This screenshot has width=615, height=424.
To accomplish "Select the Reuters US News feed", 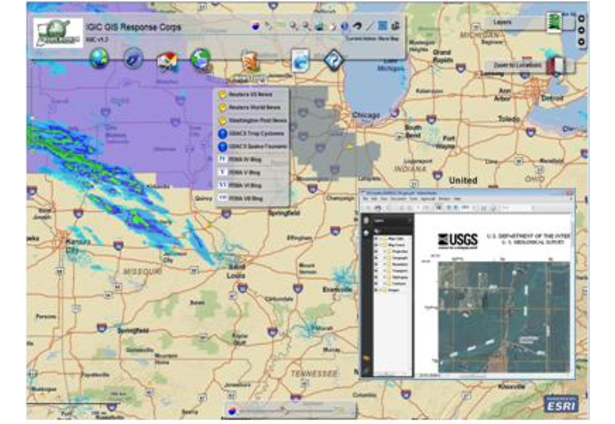I will (x=252, y=95).
